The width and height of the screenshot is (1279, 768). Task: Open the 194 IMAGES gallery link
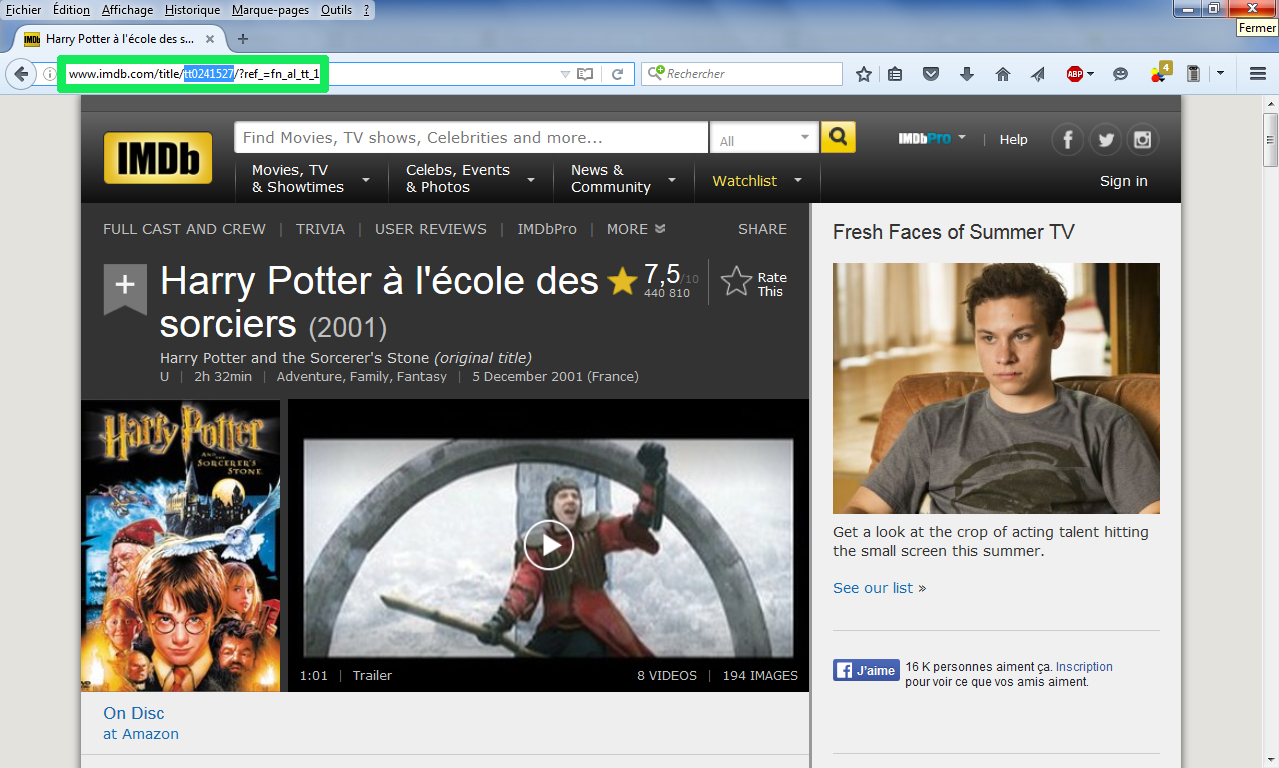pyautogui.click(x=760, y=676)
